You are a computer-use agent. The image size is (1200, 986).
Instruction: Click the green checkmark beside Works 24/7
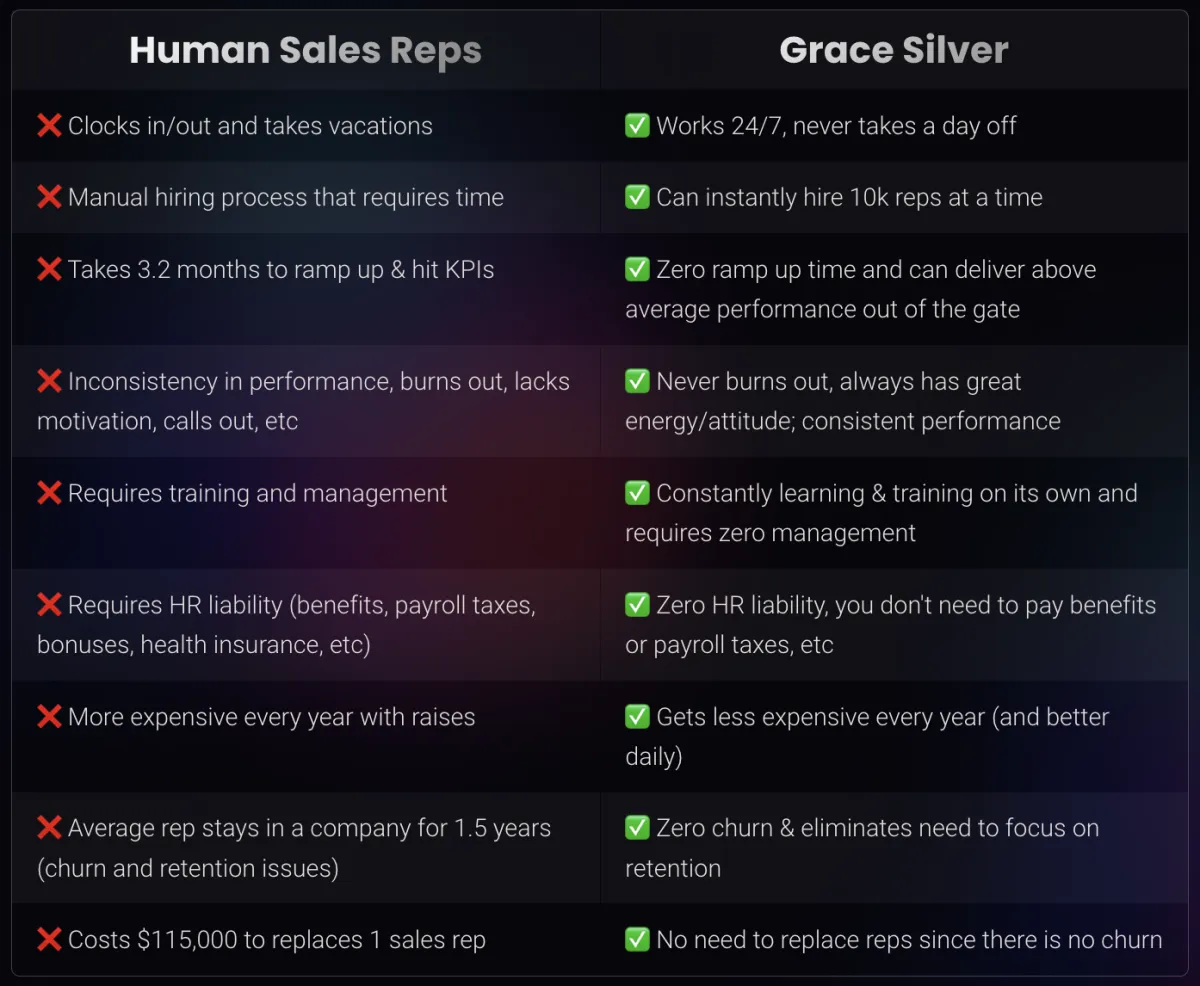pyautogui.click(x=637, y=126)
